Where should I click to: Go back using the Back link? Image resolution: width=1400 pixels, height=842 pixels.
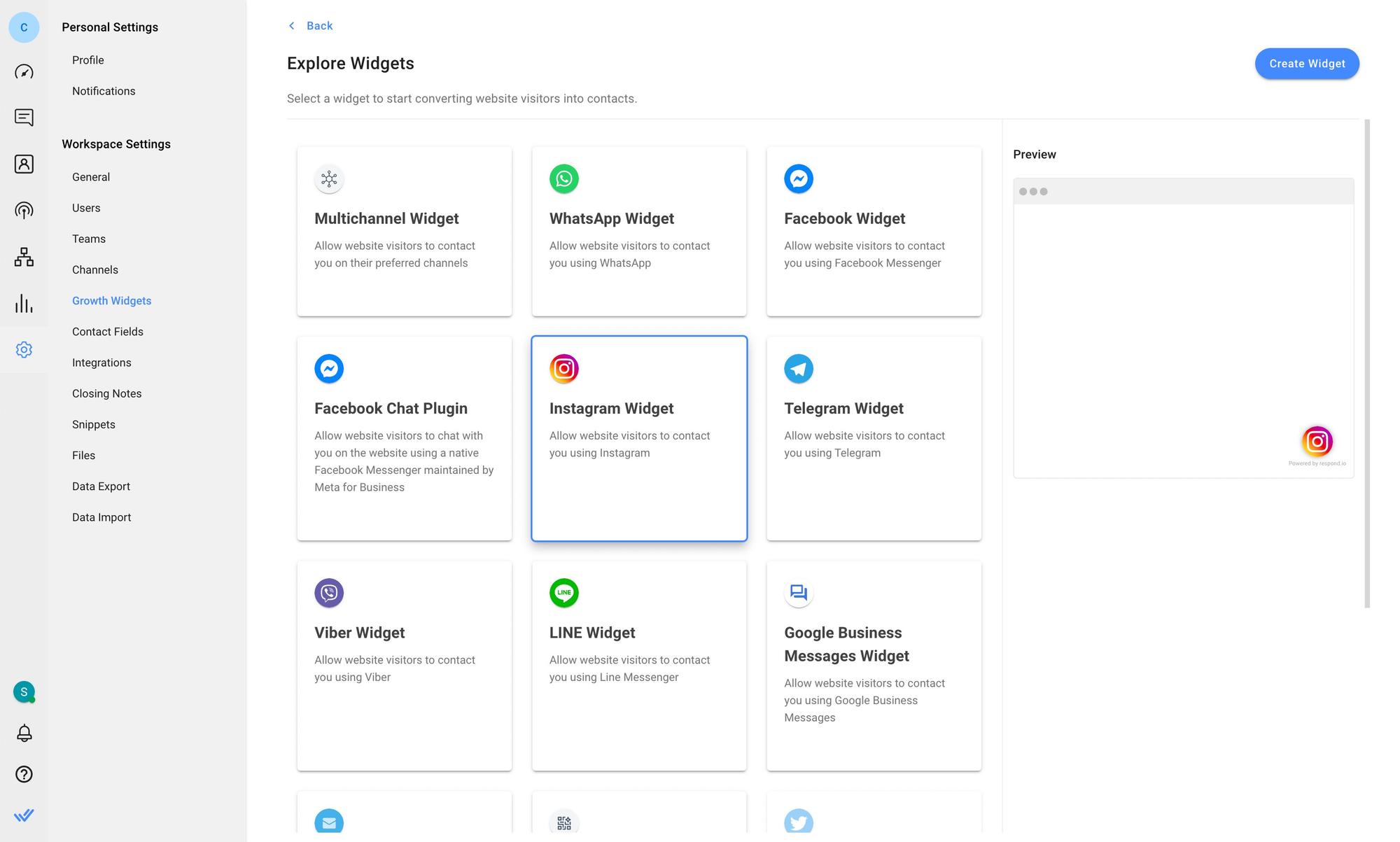(319, 26)
